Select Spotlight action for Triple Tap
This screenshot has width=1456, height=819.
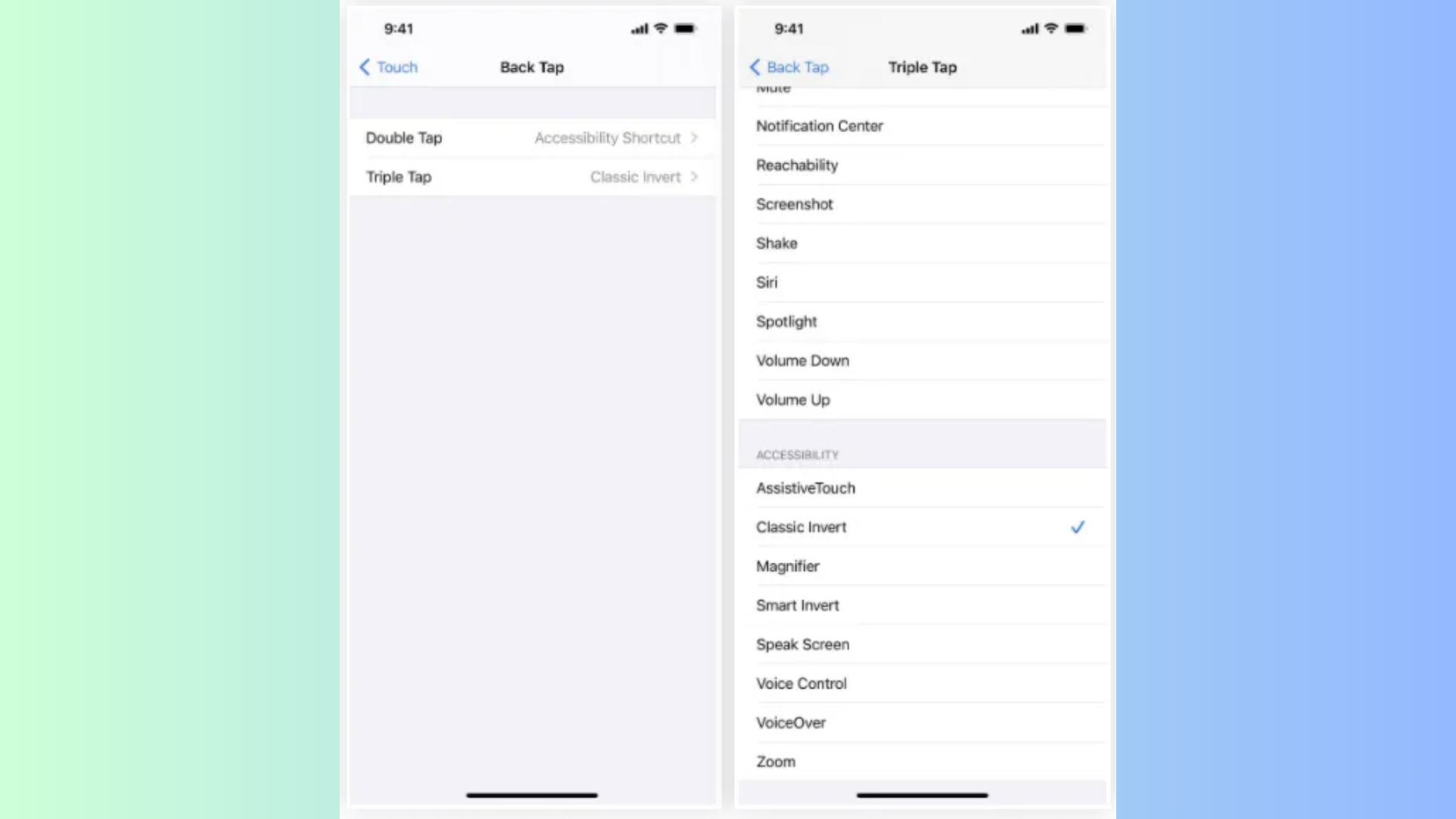[920, 320]
